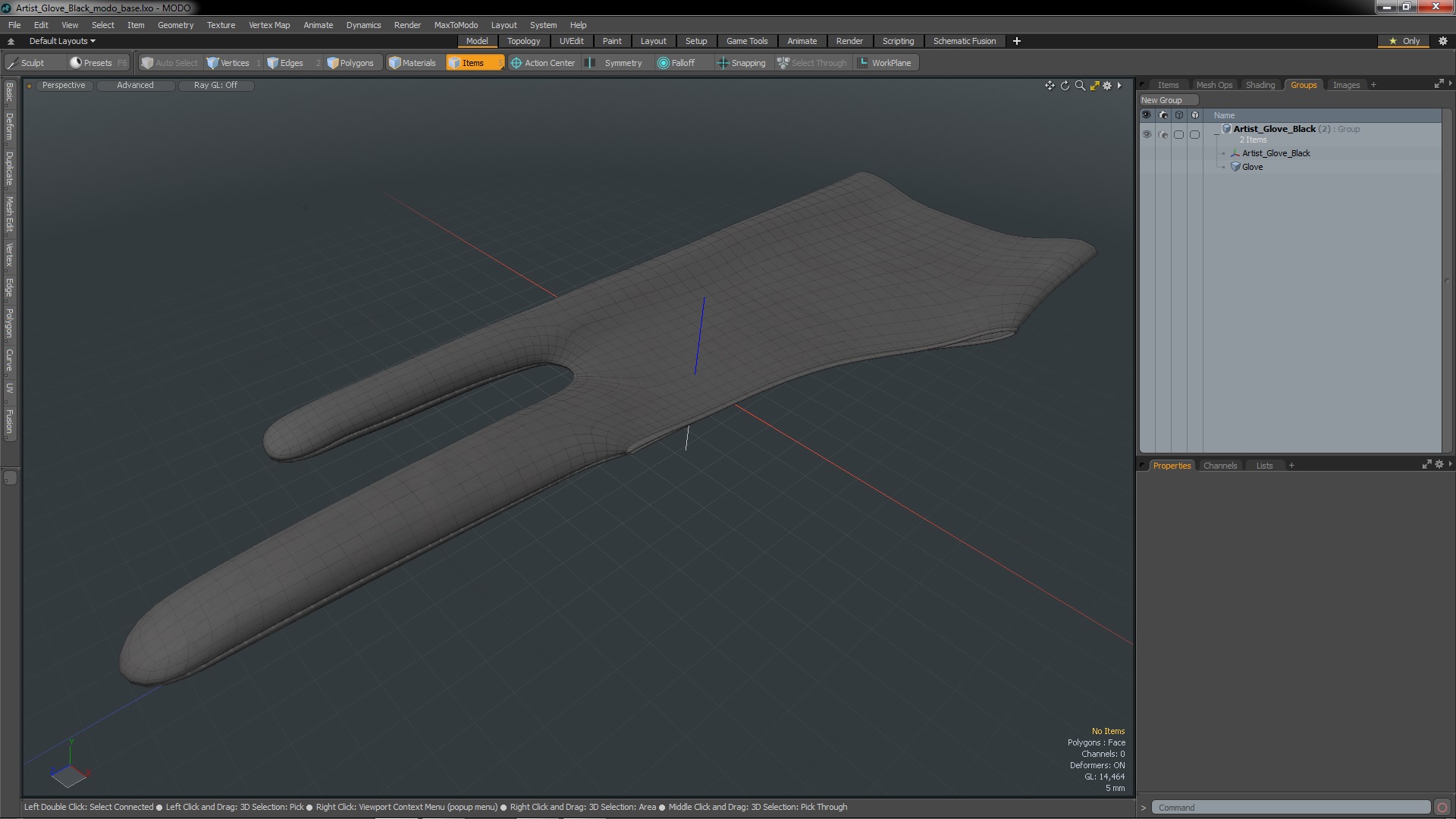
Task: Switch to the Mesh Ops panel tab
Action: click(x=1214, y=85)
